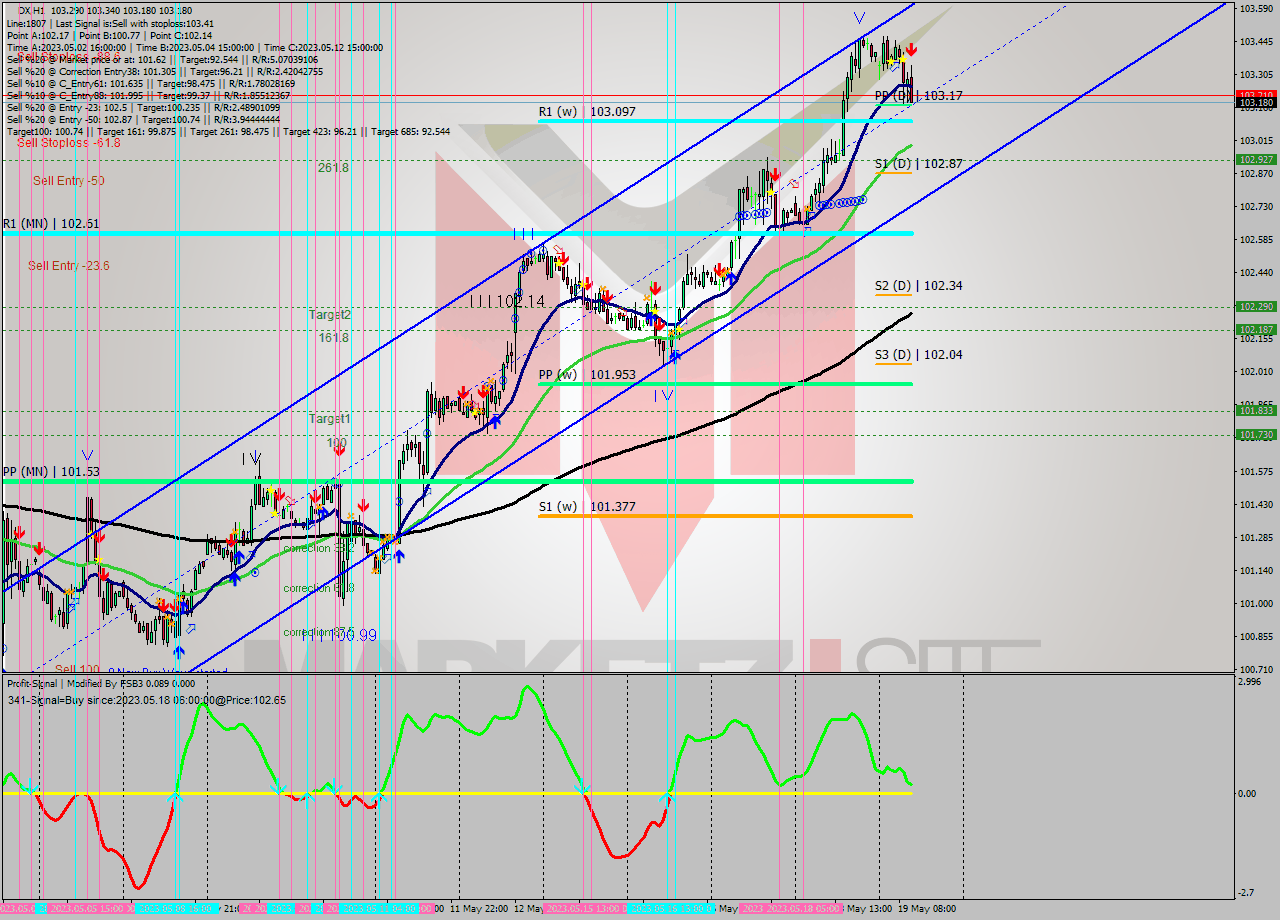The width and height of the screenshot is (1280, 920).
Task: Click the 'R1 (w) | 103.097' weekly resistance label
Action: 587,112
